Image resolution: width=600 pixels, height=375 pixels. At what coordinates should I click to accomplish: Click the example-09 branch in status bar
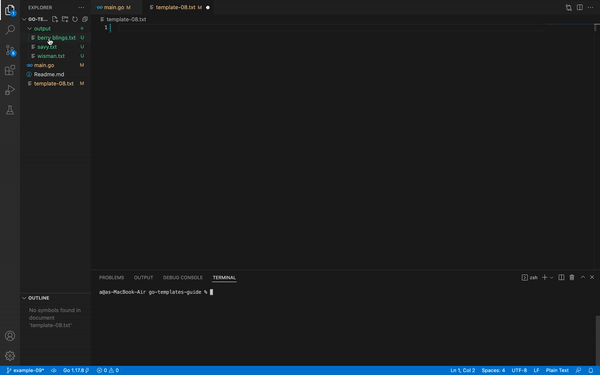pyautogui.click(x=25, y=370)
